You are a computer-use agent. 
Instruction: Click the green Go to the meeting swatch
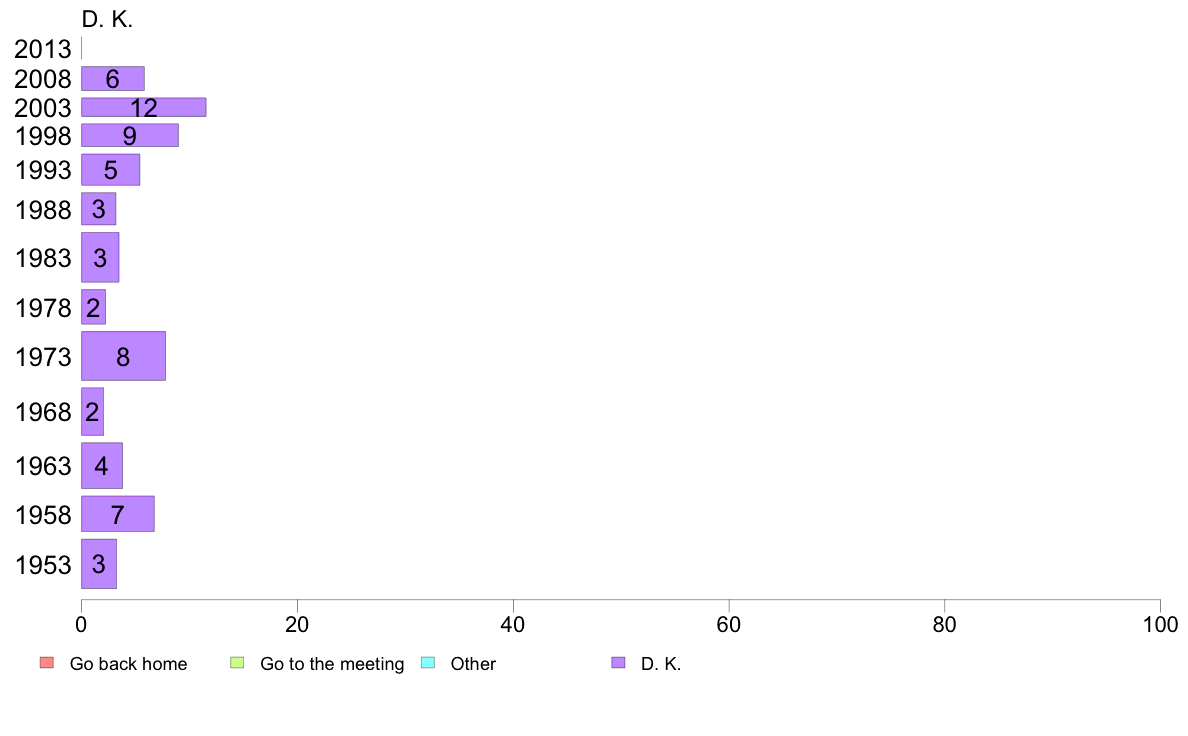point(237,662)
